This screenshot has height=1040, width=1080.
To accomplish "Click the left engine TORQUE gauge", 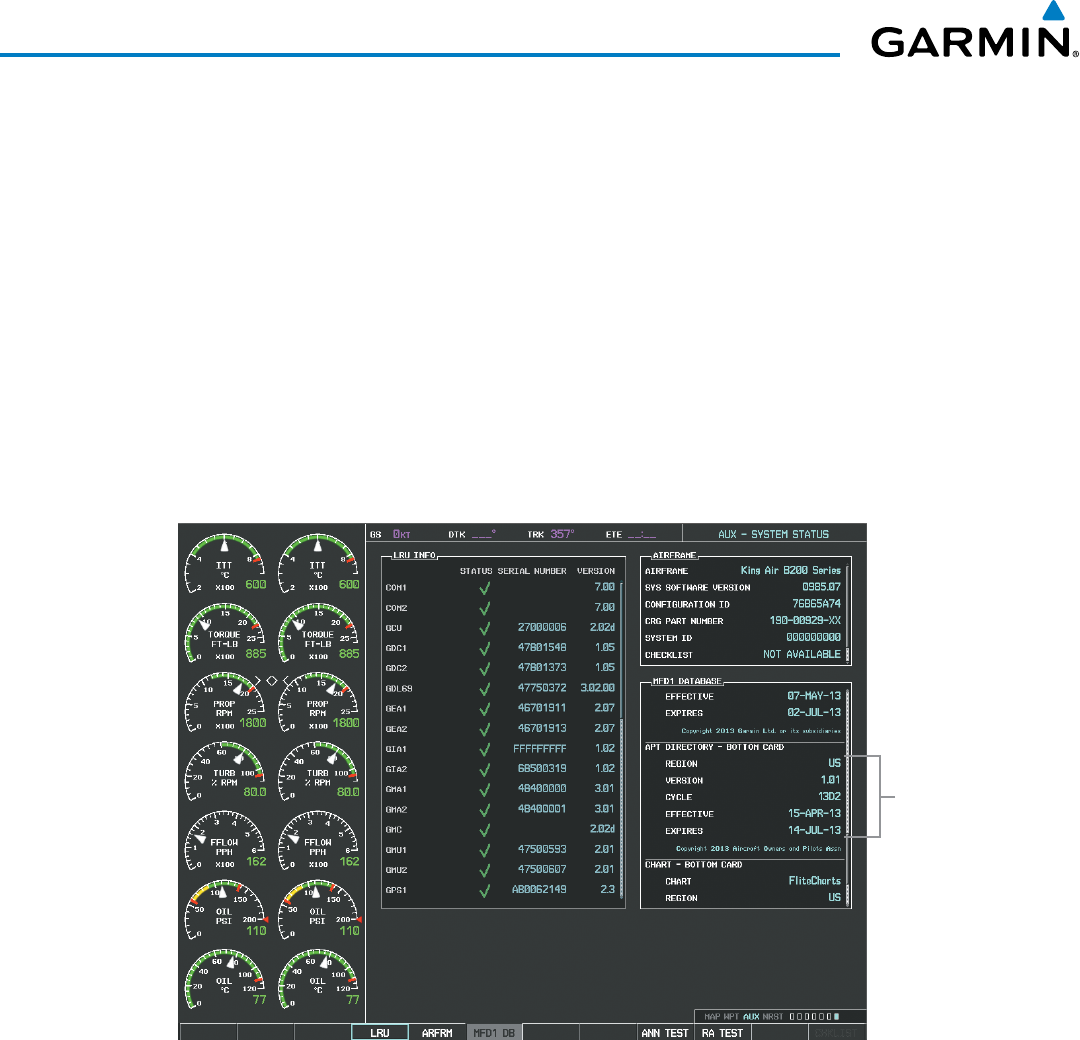I will tap(225, 634).
